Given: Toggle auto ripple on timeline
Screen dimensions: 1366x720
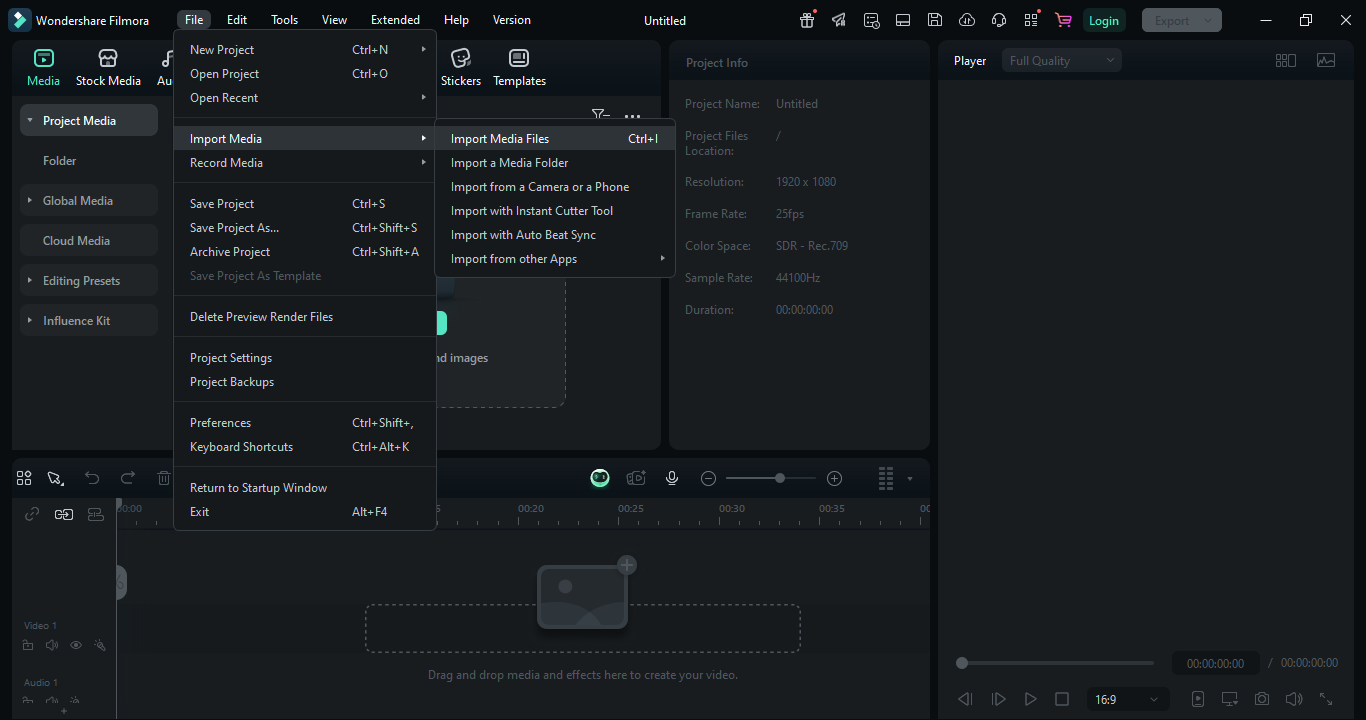Looking at the screenshot, I should pos(64,514).
